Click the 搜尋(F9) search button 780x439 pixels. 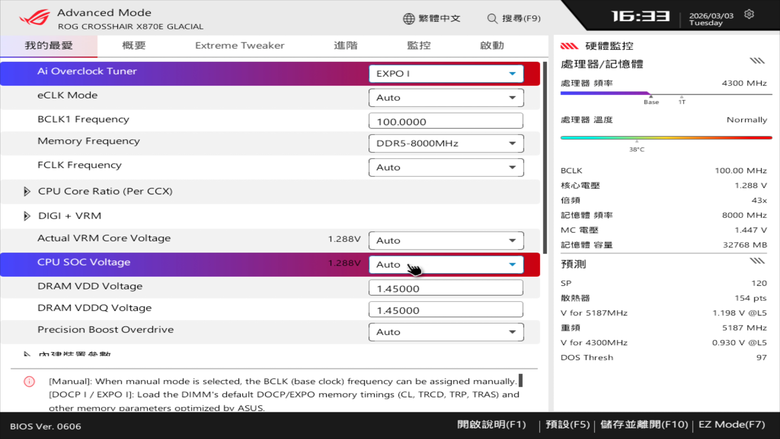point(514,18)
